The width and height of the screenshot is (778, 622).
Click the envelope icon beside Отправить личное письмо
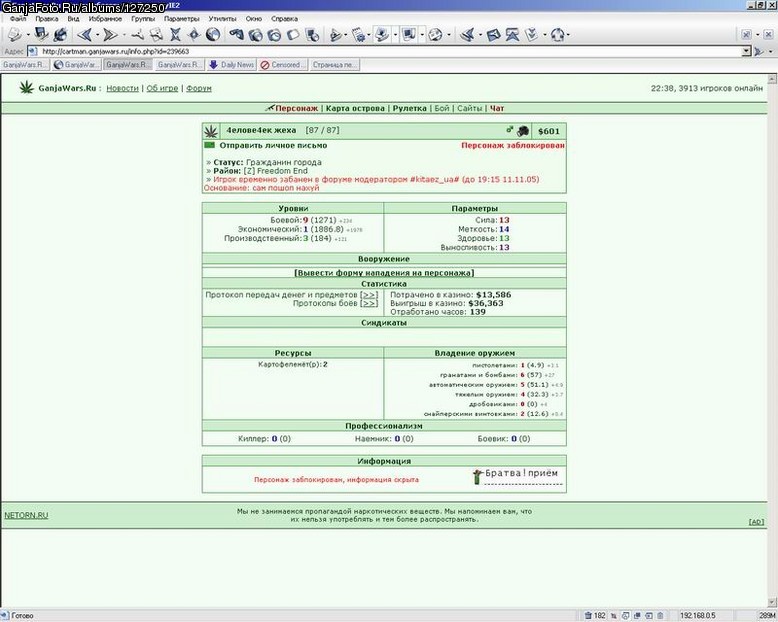pos(209,145)
